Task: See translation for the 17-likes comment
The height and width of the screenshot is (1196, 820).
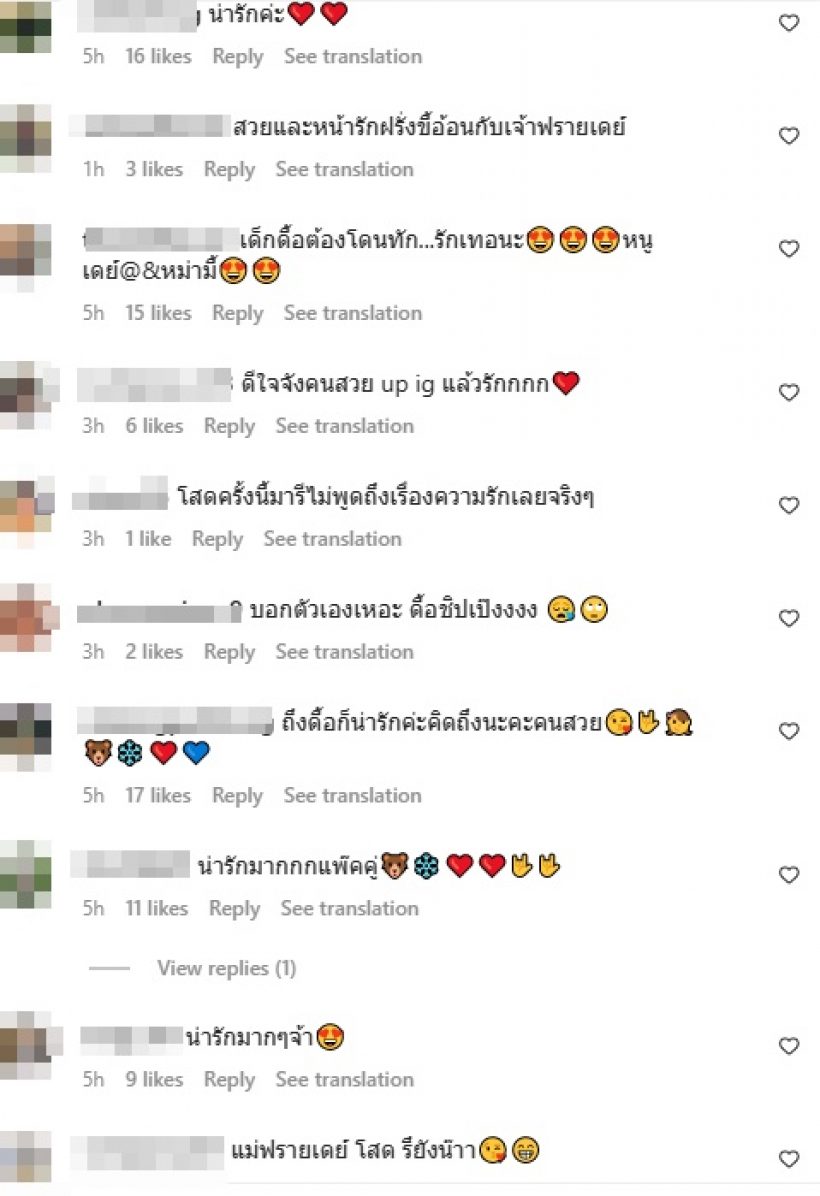Action: coord(352,795)
